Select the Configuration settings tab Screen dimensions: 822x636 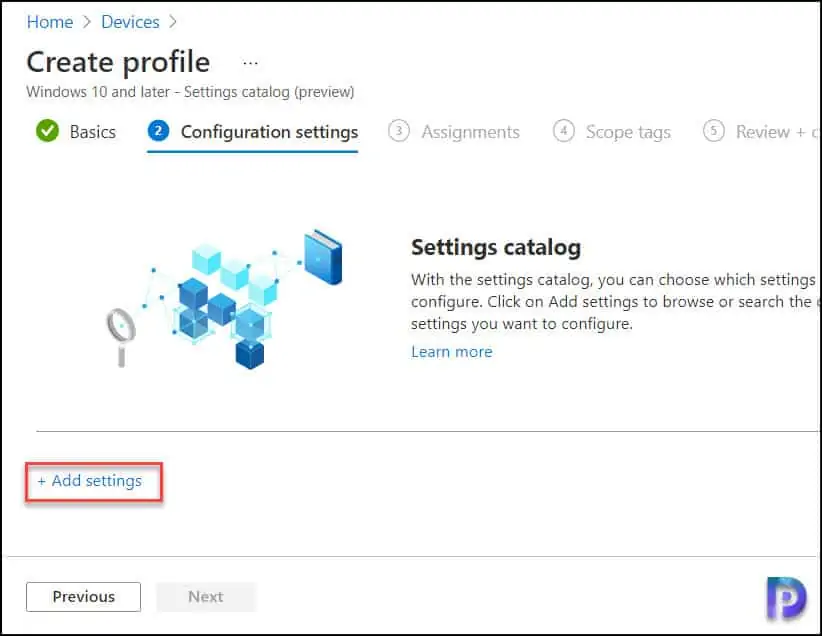253,132
